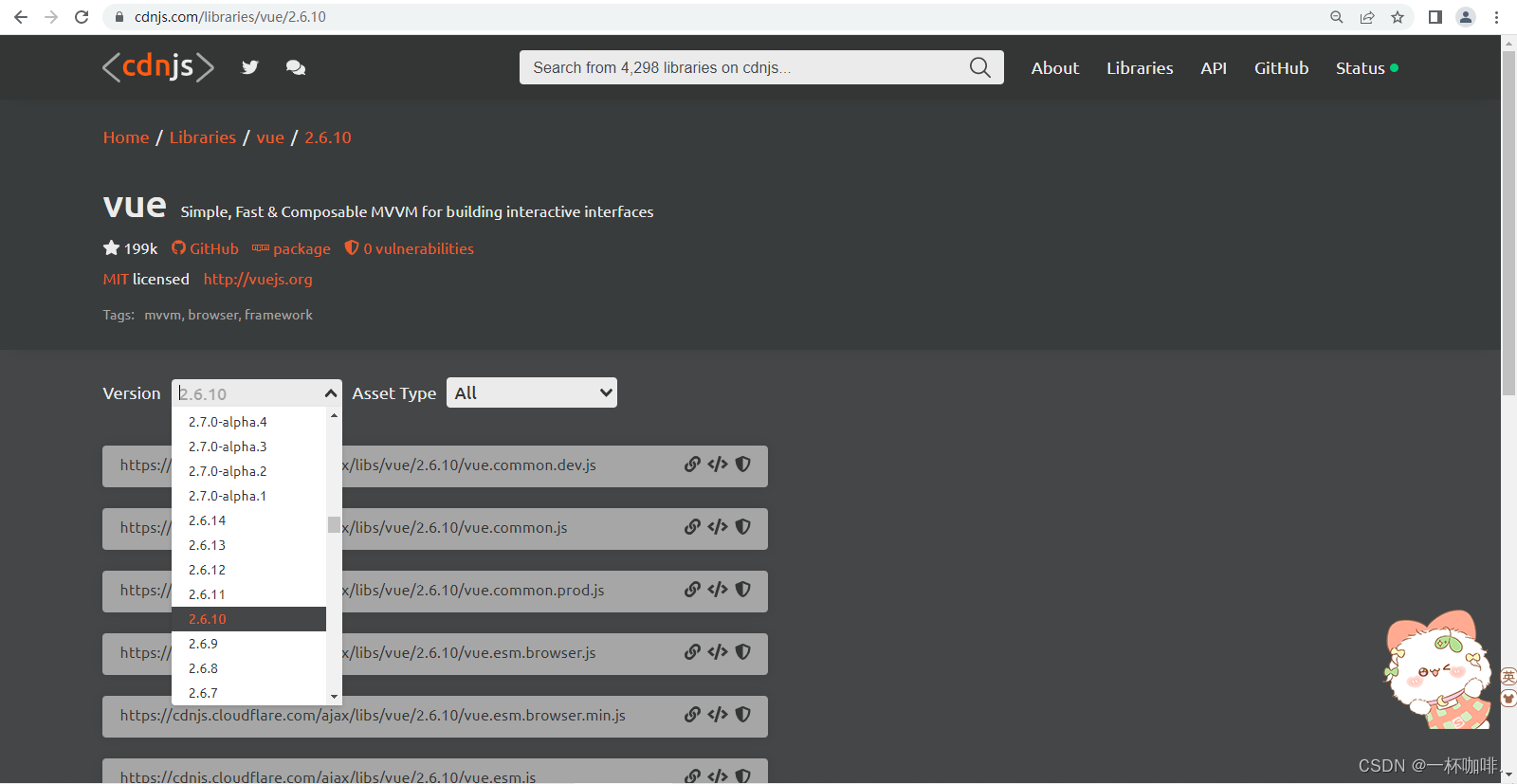Choose version 2.7.0-alpha.4

point(249,422)
